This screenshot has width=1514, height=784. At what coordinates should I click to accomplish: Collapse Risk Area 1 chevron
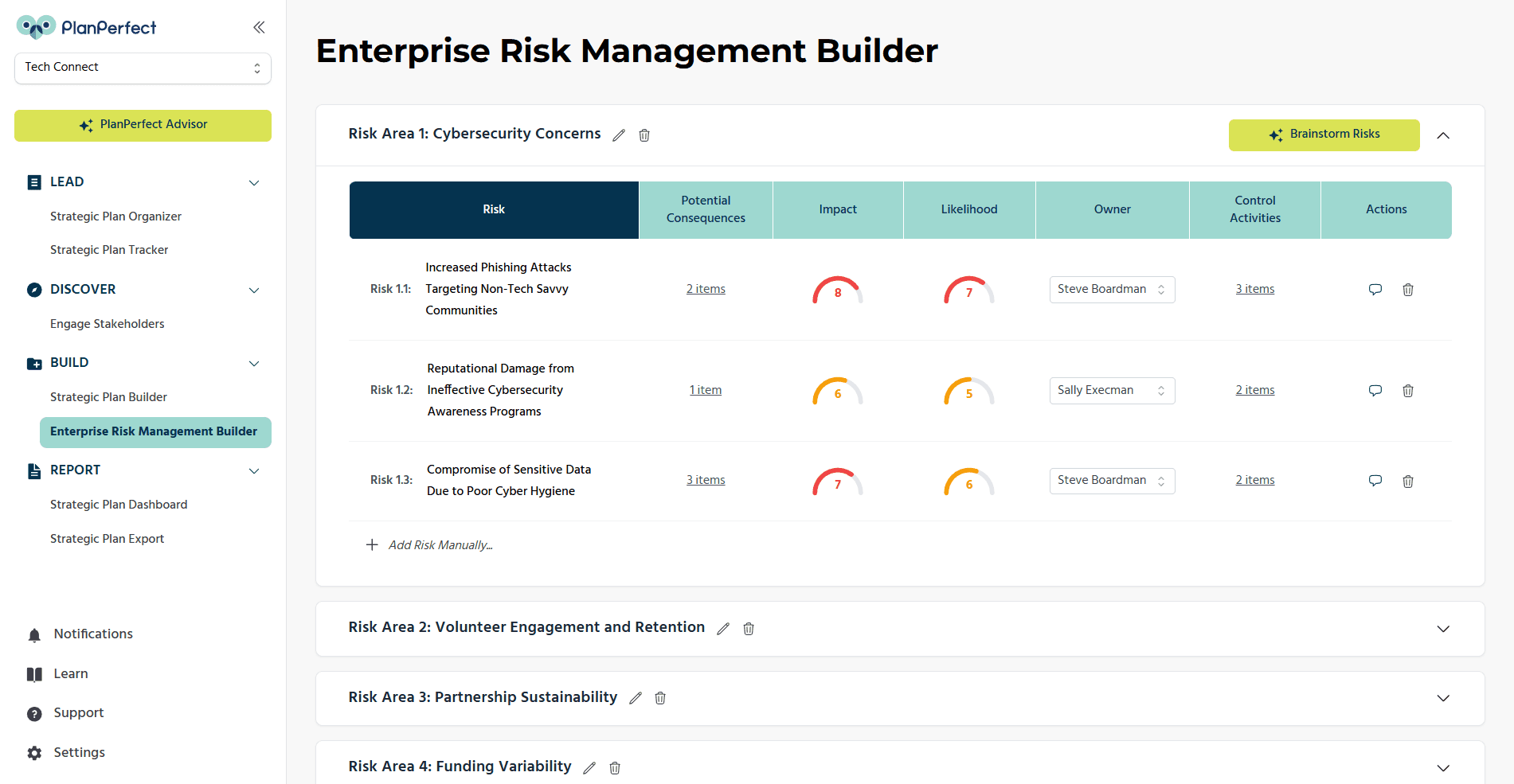pos(1443,135)
